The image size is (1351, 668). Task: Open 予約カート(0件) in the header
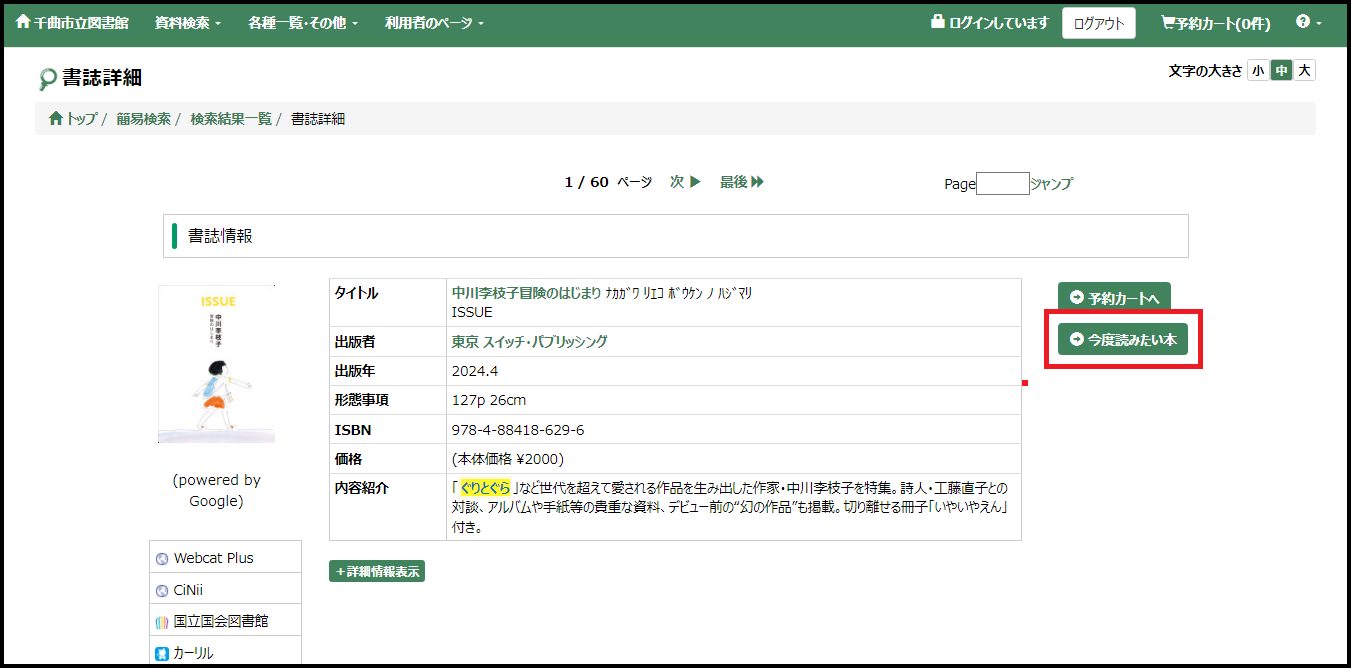click(x=1215, y=23)
